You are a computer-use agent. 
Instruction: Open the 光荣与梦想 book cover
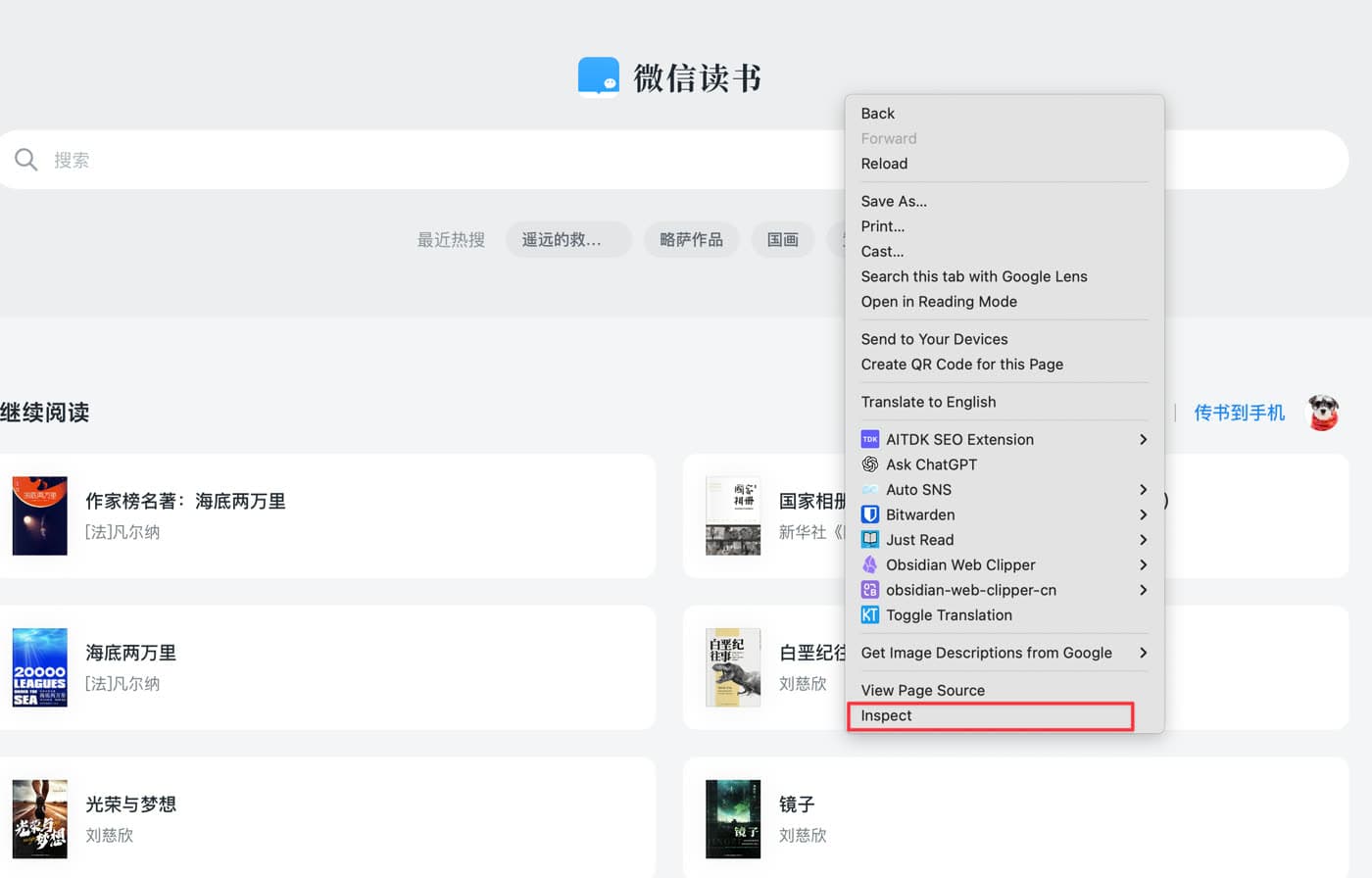point(40,819)
